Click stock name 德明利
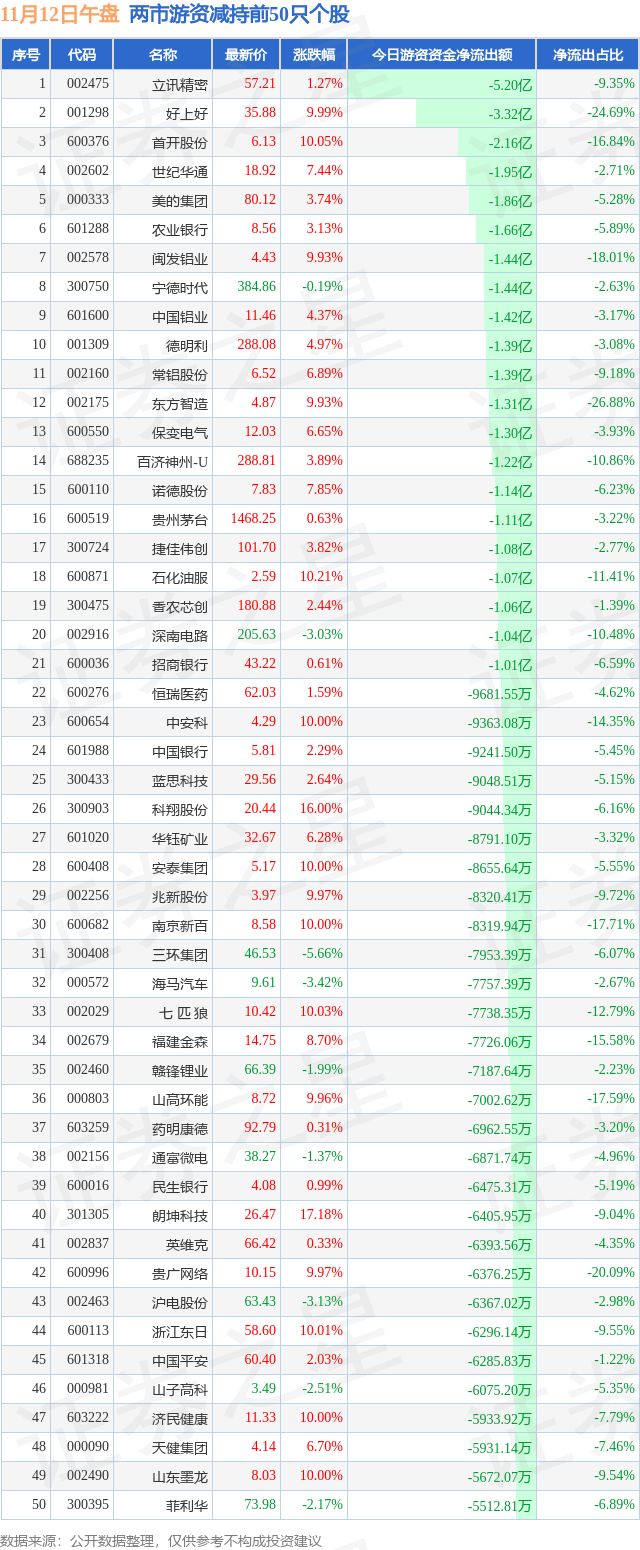The image size is (640, 1550). [187, 346]
